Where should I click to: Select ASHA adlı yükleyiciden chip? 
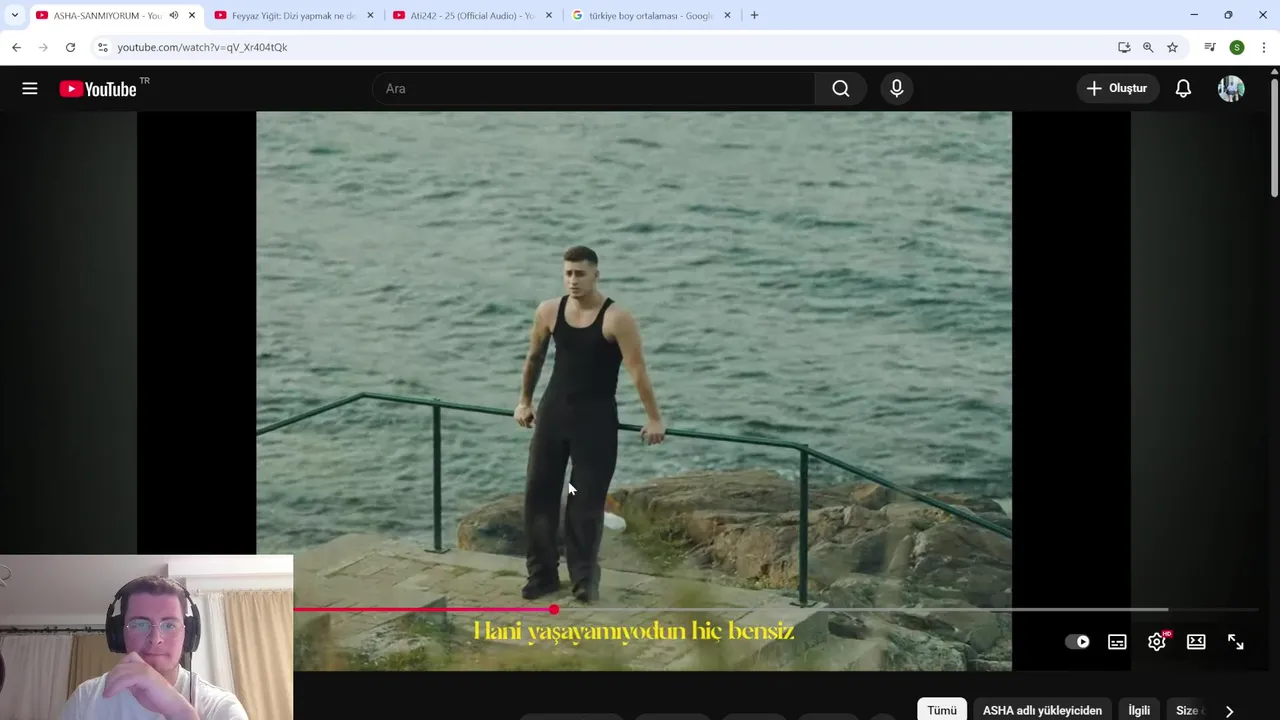(1042, 710)
